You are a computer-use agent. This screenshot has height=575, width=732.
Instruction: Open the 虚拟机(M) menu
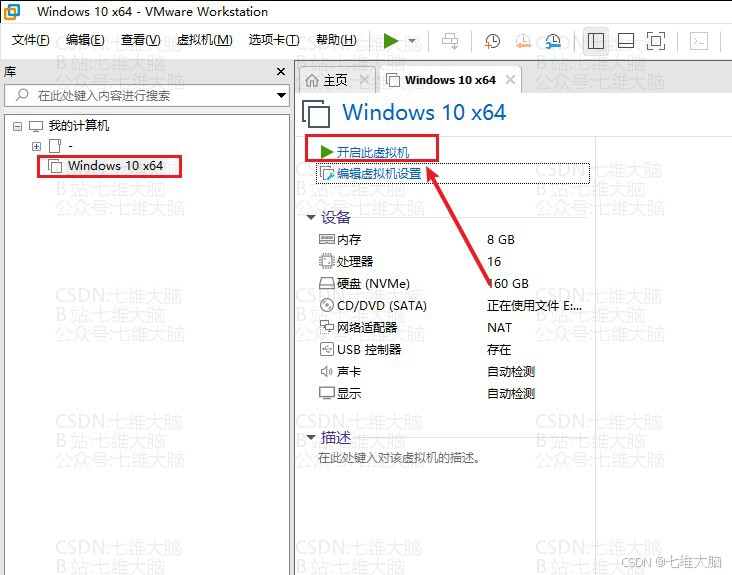click(204, 40)
